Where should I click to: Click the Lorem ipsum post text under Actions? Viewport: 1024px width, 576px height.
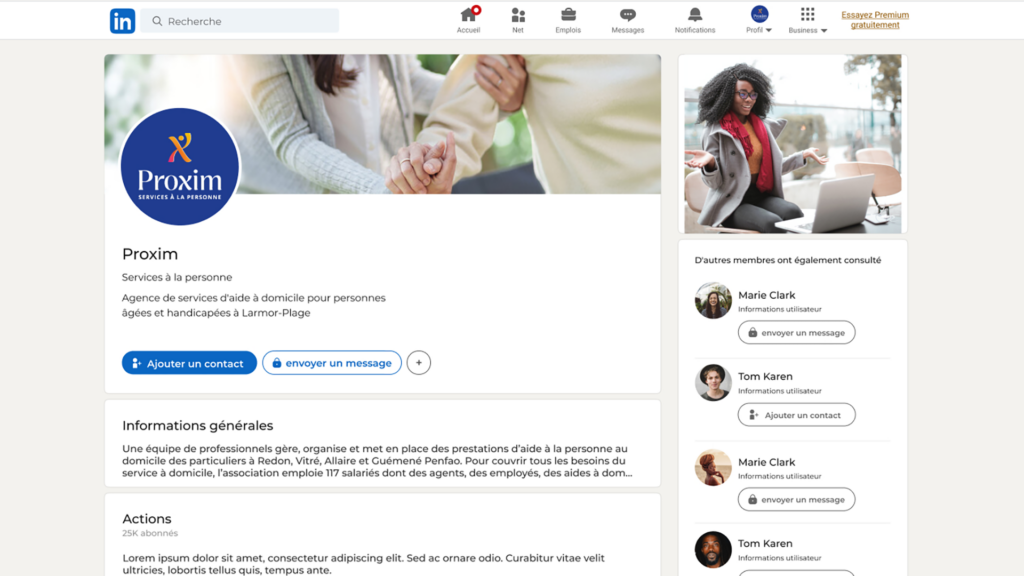coord(363,564)
